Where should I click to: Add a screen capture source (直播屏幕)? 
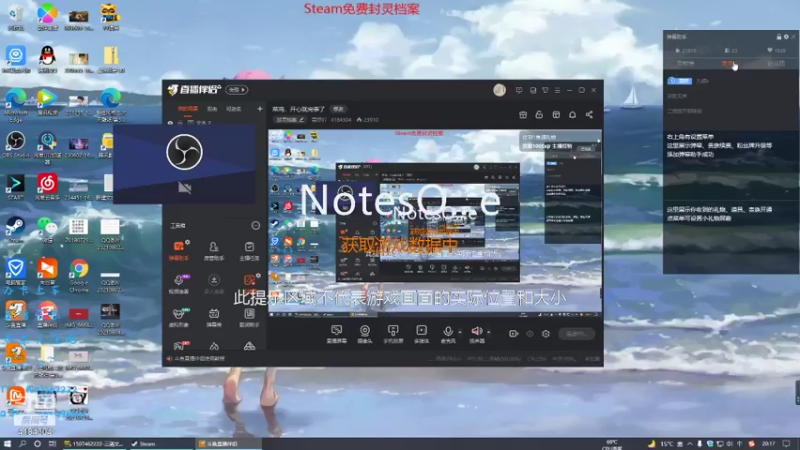click(x=336, y=334)
